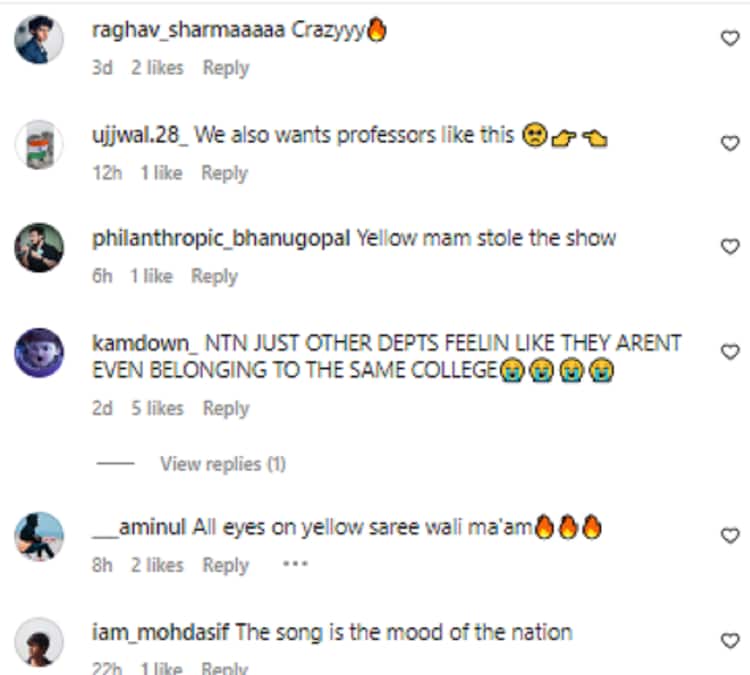This screenshot has height=675, width=750.
Task: Reply to ujjwal.28_'s comment
Action: 224,173
